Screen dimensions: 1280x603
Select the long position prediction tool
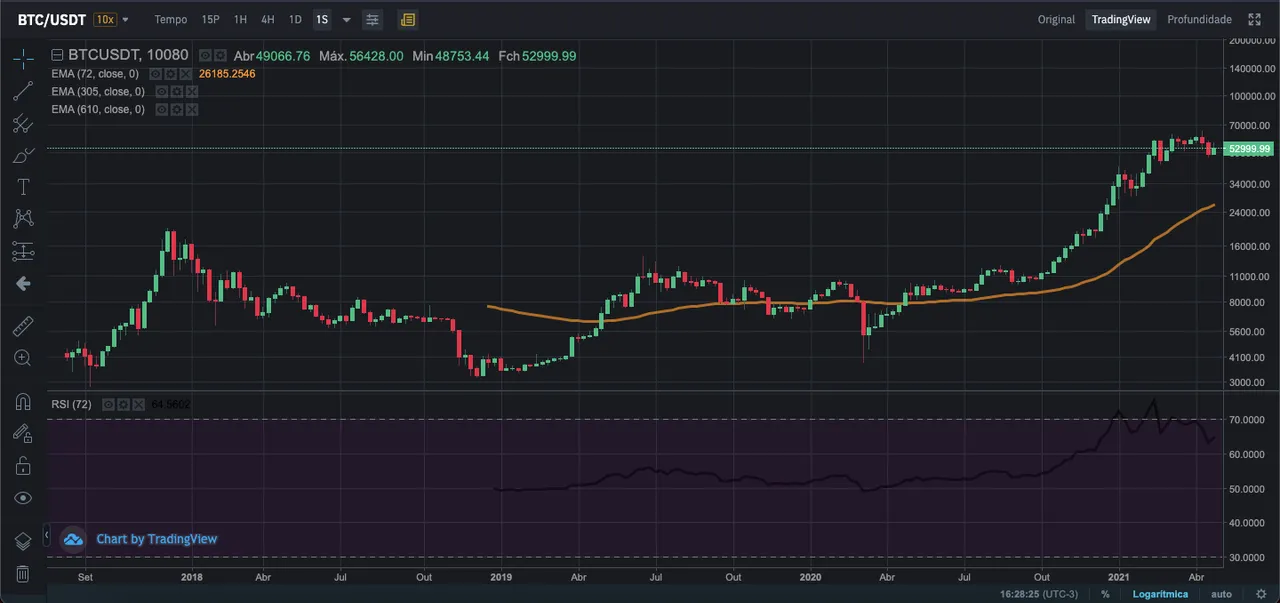click(23, 251)
